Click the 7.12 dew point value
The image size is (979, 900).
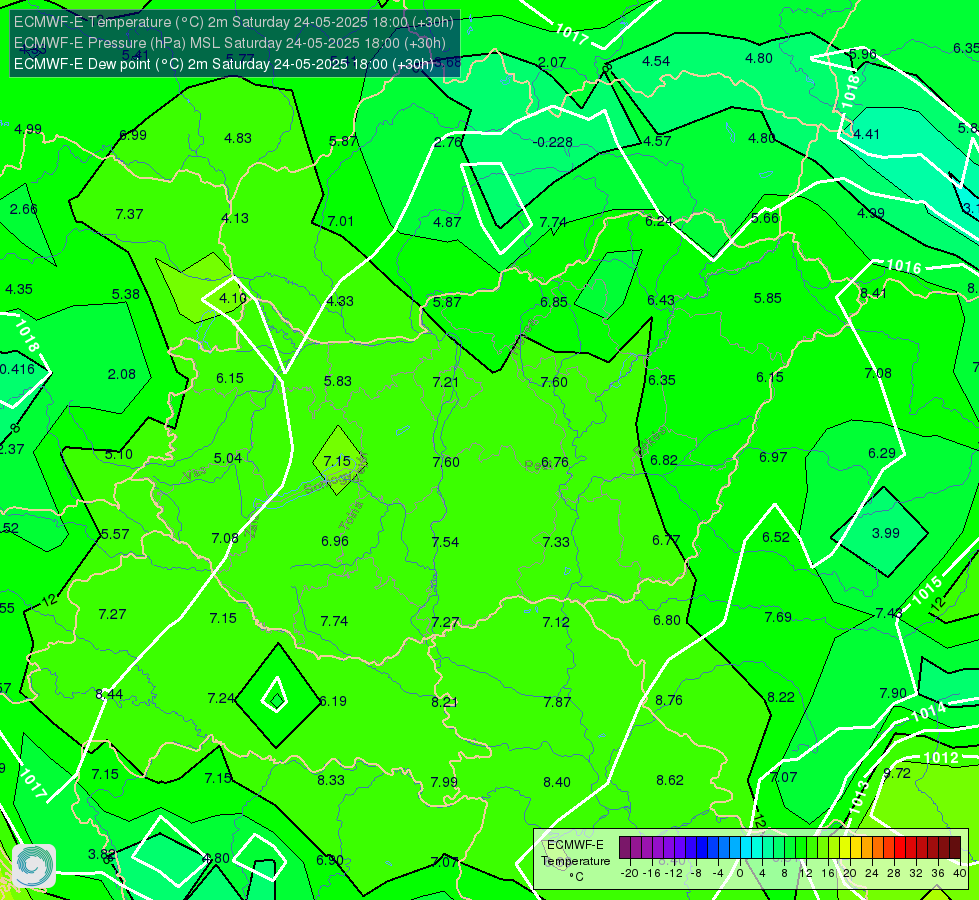coord(556,622)
